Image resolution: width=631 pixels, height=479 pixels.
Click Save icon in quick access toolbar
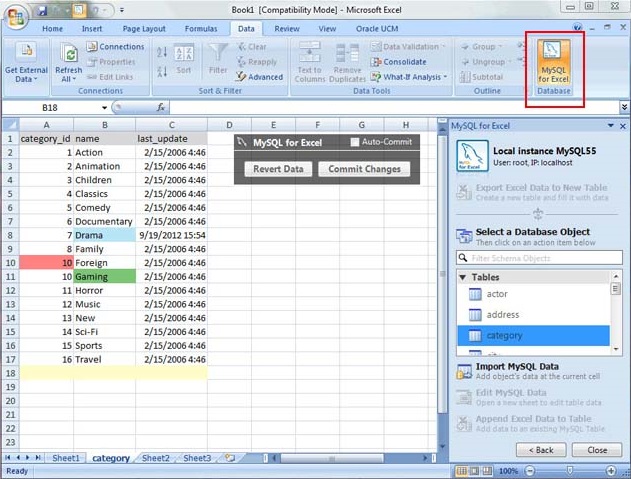43,10
